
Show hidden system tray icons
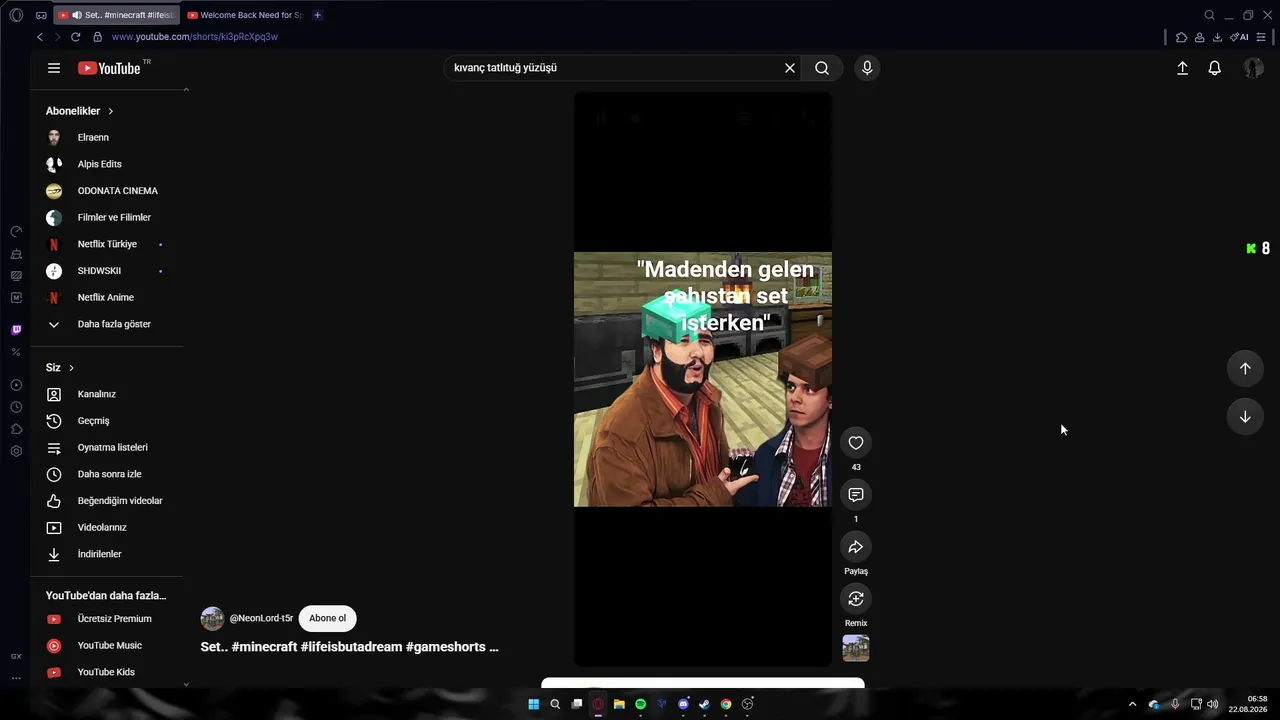[x=1132, y=704]
